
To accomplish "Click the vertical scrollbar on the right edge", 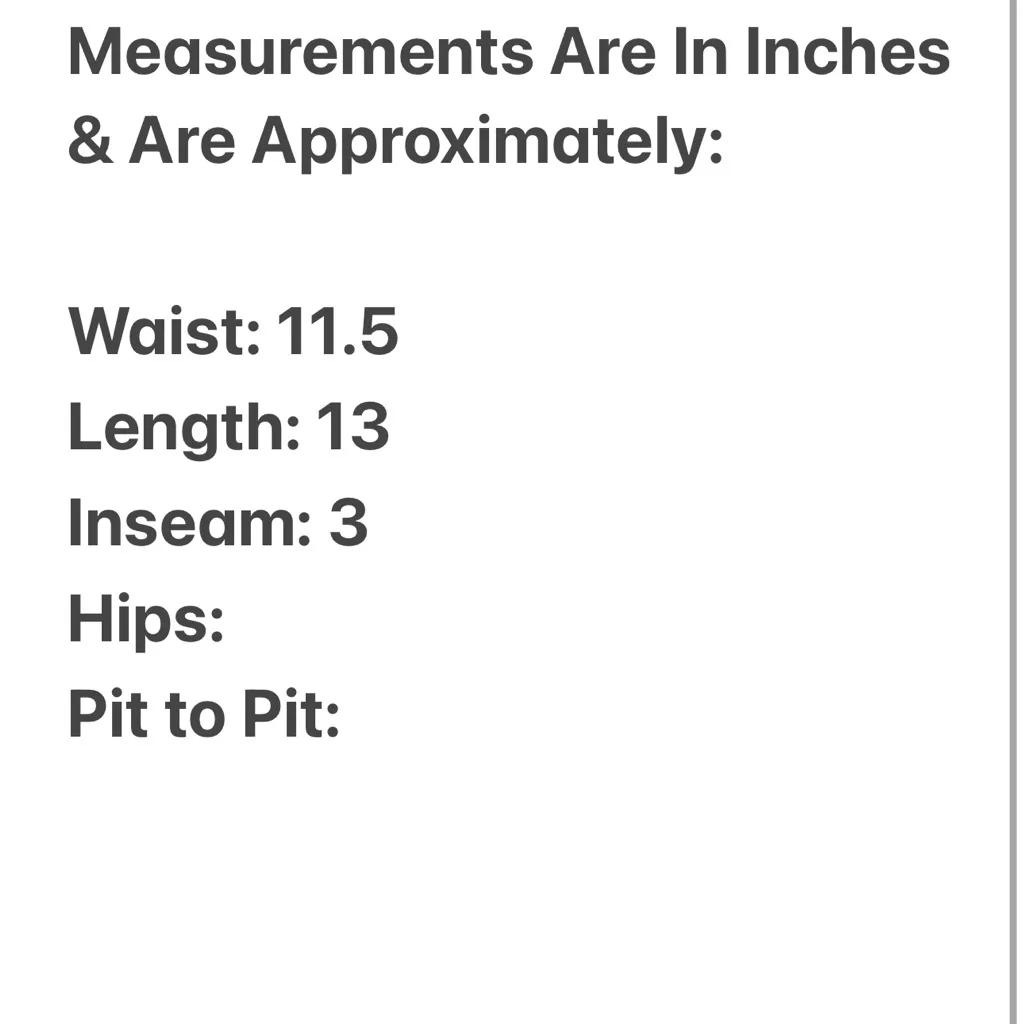I will [x=1013, y=500].
